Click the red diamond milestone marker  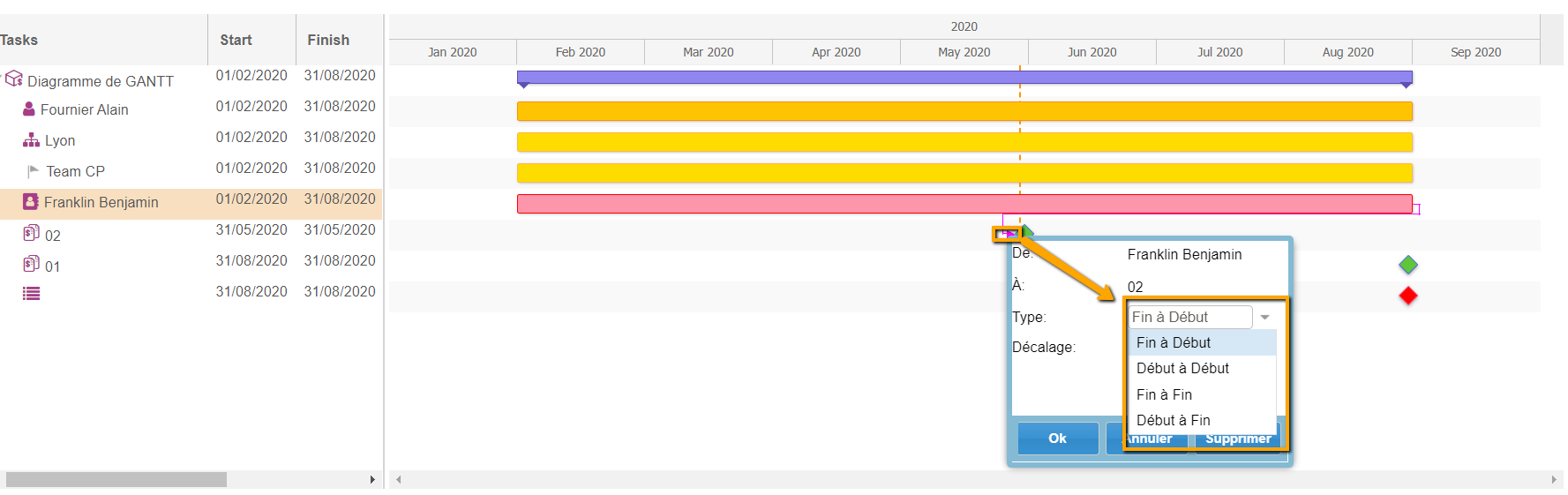(x=1408, y=296)
